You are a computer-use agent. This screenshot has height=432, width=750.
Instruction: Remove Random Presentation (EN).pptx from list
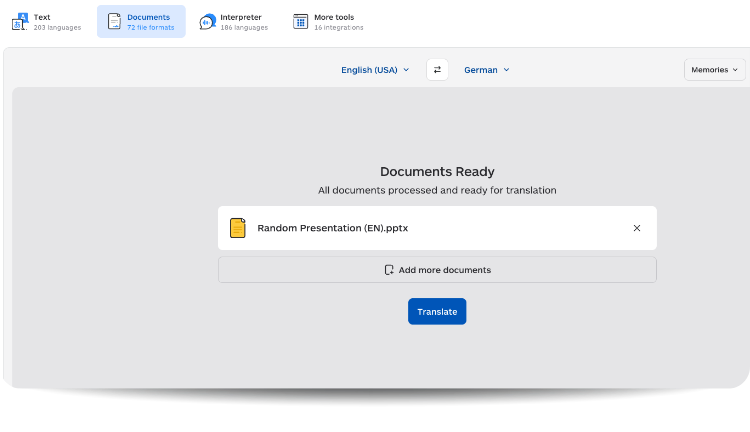point(637,228)
